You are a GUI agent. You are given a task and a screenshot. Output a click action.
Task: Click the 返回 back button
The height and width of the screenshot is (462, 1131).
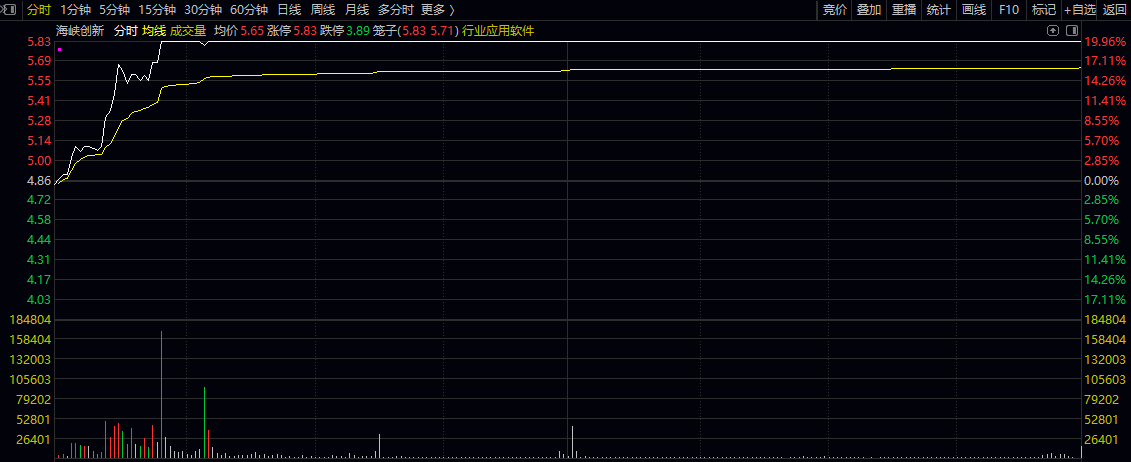pyautogui.click(x=1114, y=9)
